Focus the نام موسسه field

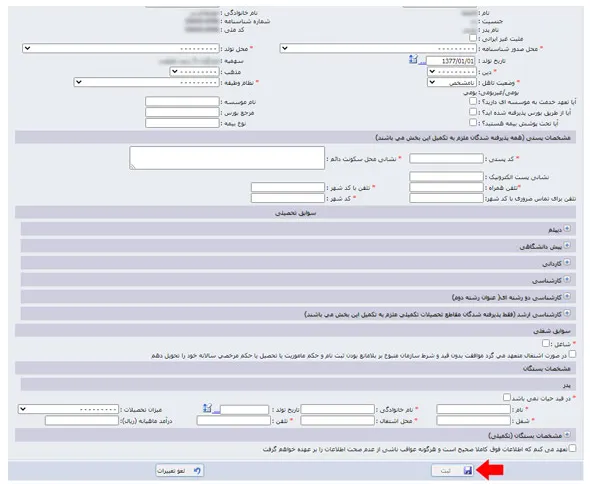coord(182,102)
